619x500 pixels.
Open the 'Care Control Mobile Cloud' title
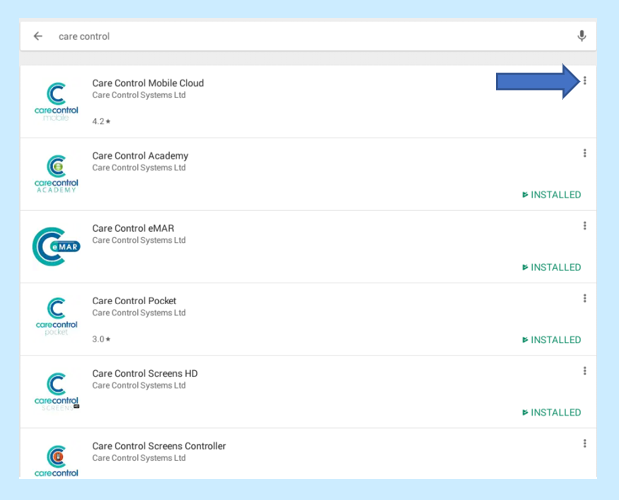click(x=148, y=83)
